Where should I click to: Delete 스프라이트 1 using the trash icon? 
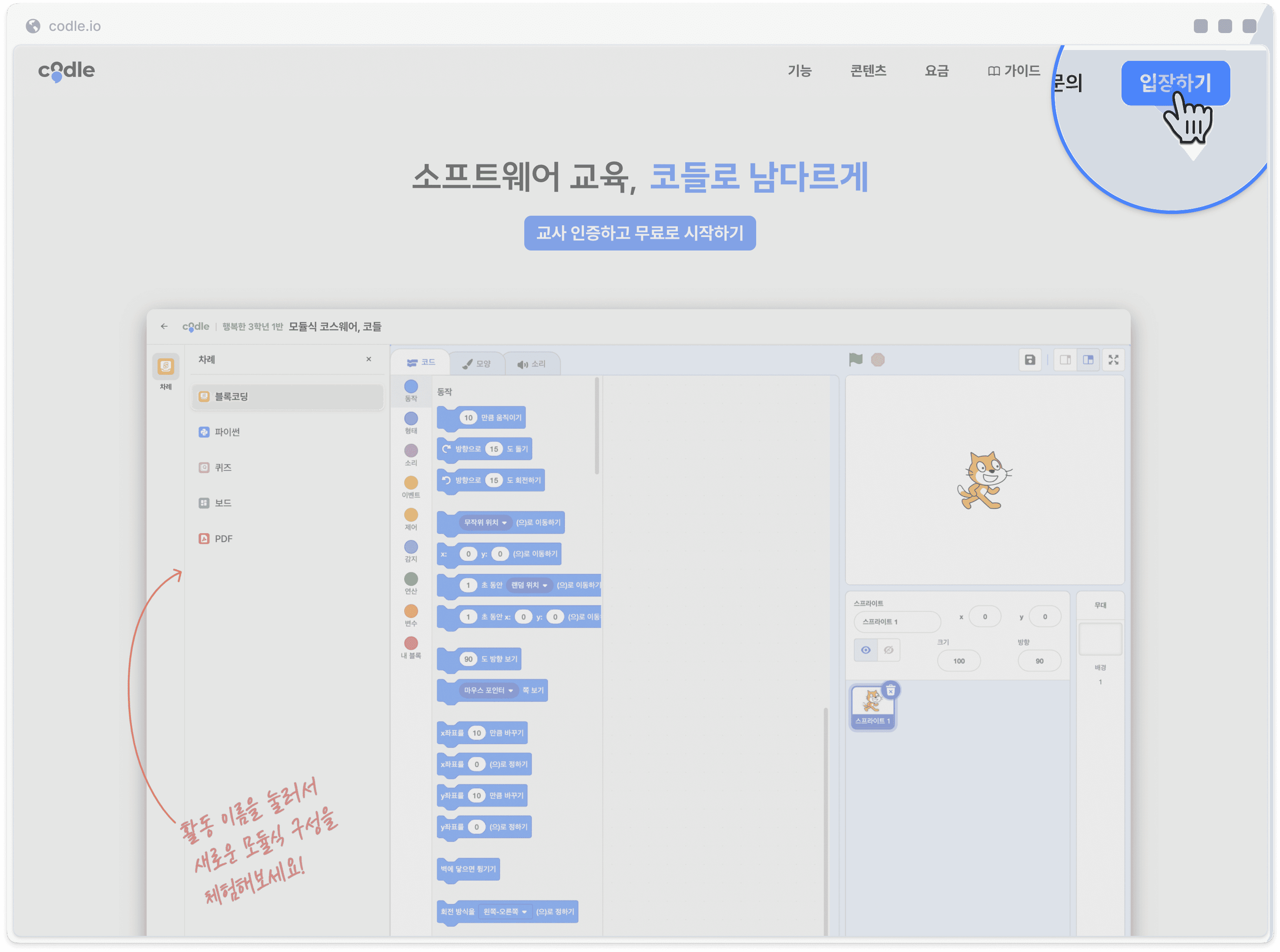tap(890, 690)
